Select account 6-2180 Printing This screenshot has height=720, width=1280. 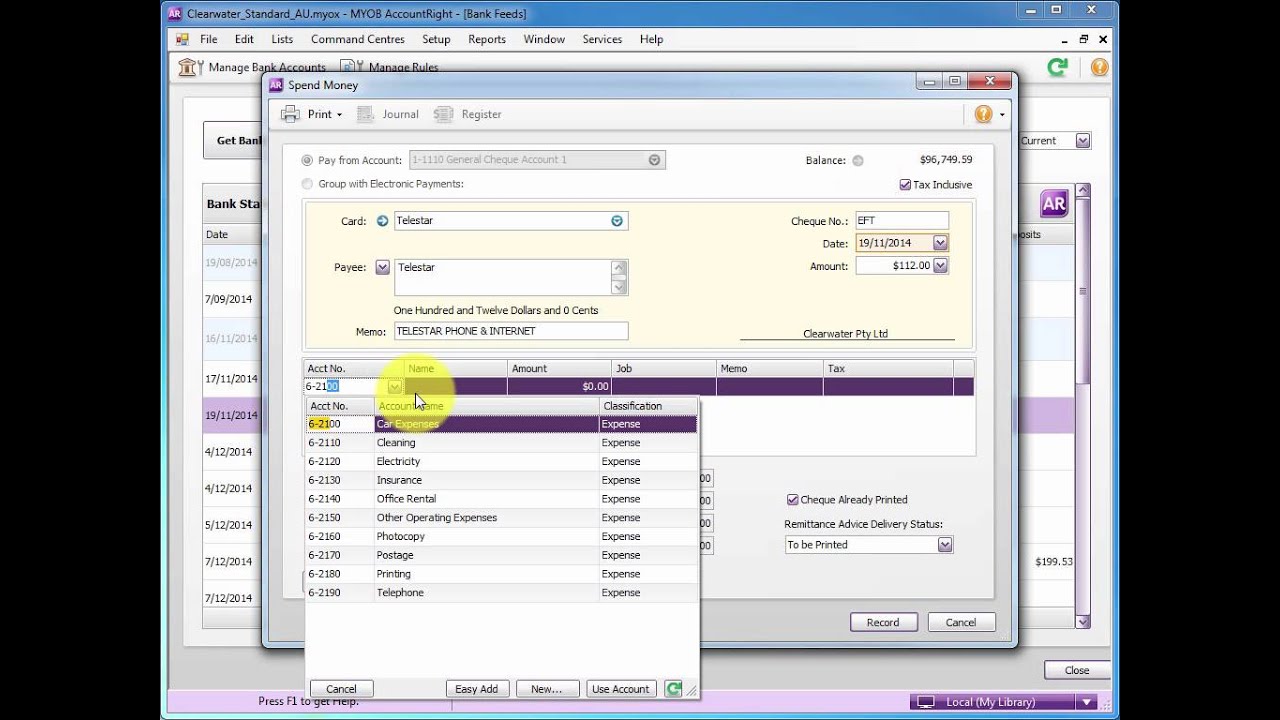[502, 574]
